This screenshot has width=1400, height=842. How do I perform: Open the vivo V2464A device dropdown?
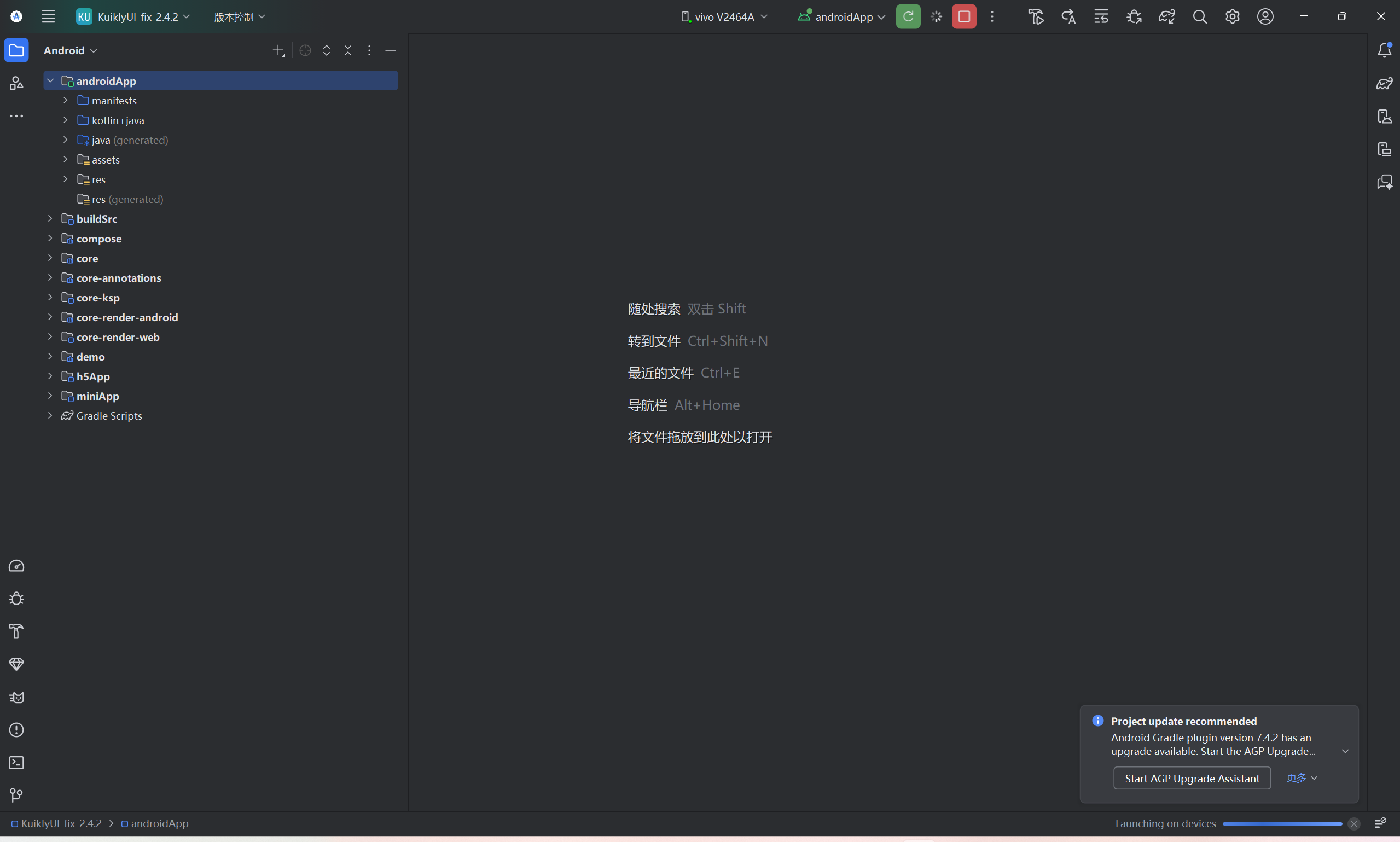pos(724,16)
